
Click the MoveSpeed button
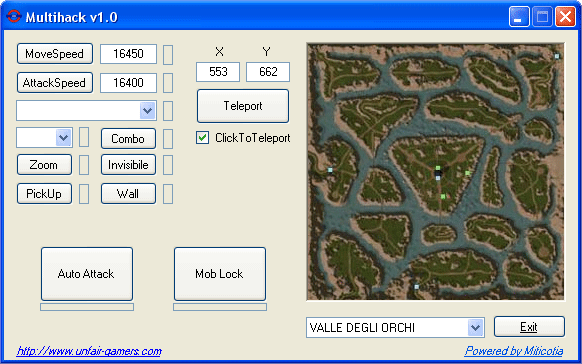point(55,54)
